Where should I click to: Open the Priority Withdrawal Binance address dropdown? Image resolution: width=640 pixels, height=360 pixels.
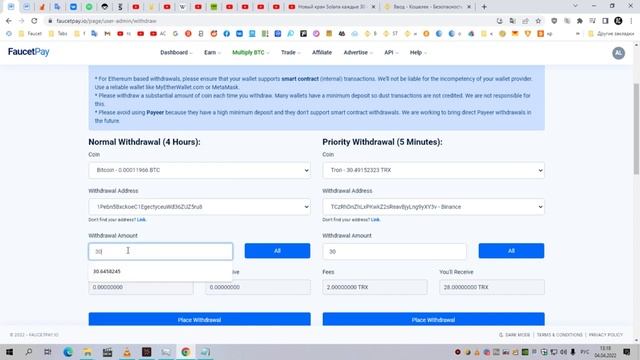(433, 207)
